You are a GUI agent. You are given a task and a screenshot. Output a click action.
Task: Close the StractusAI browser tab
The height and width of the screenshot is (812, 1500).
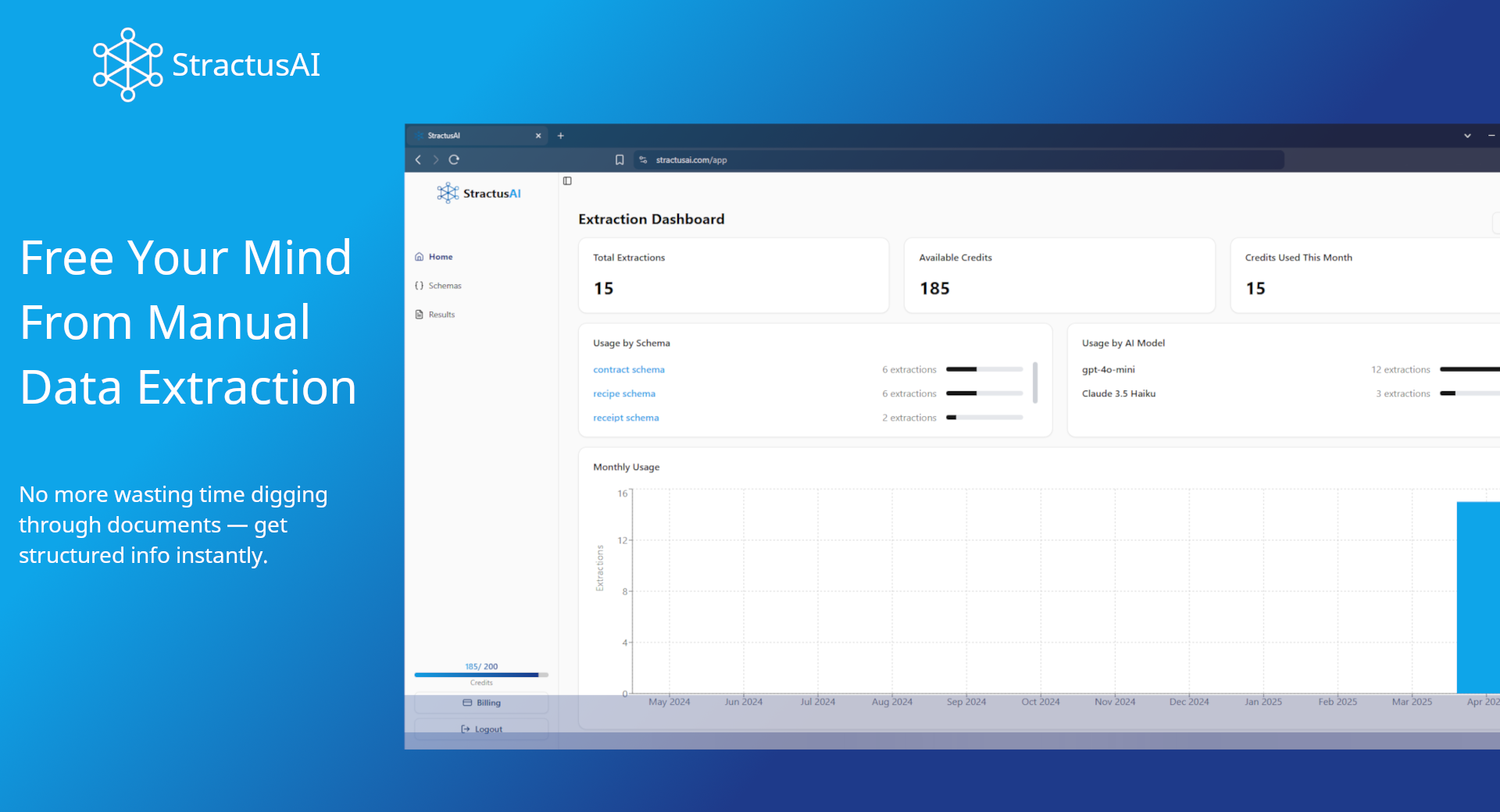point(538,136)
